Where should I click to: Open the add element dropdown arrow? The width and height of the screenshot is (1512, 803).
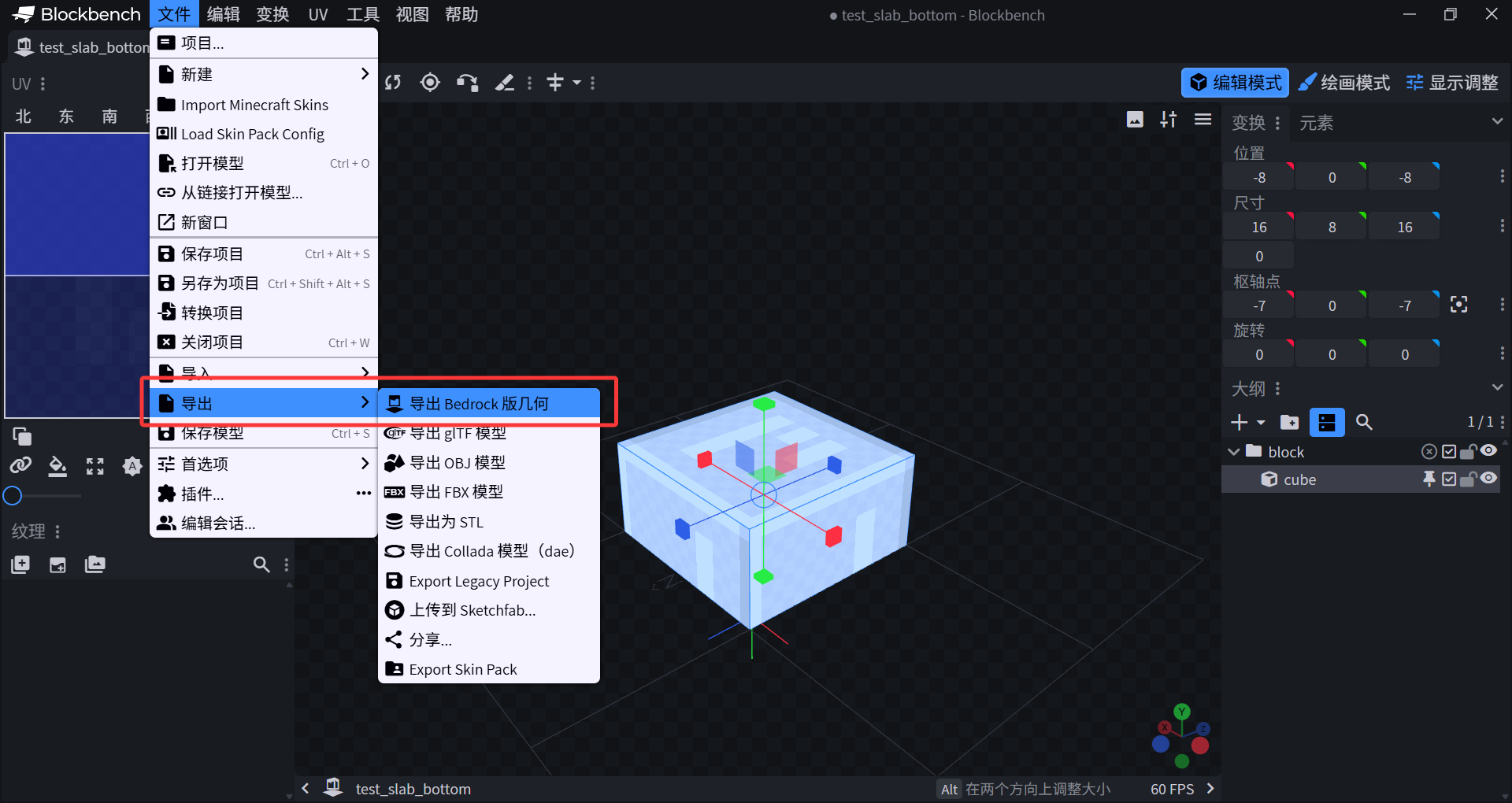click(1261, 423)
